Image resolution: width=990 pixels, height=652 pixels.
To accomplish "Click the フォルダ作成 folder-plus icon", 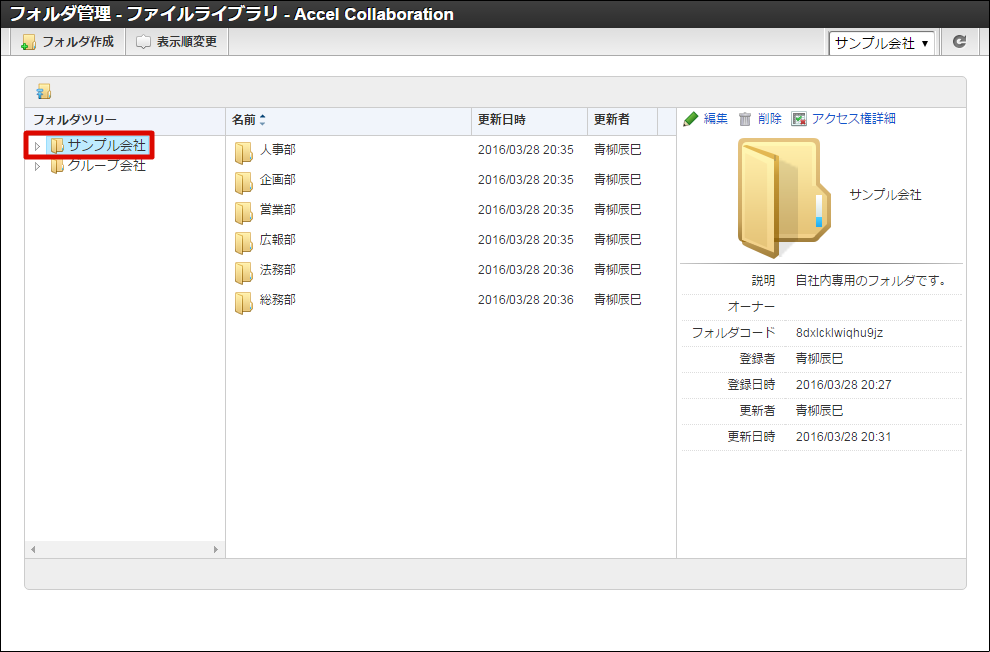I will [28, 42].
